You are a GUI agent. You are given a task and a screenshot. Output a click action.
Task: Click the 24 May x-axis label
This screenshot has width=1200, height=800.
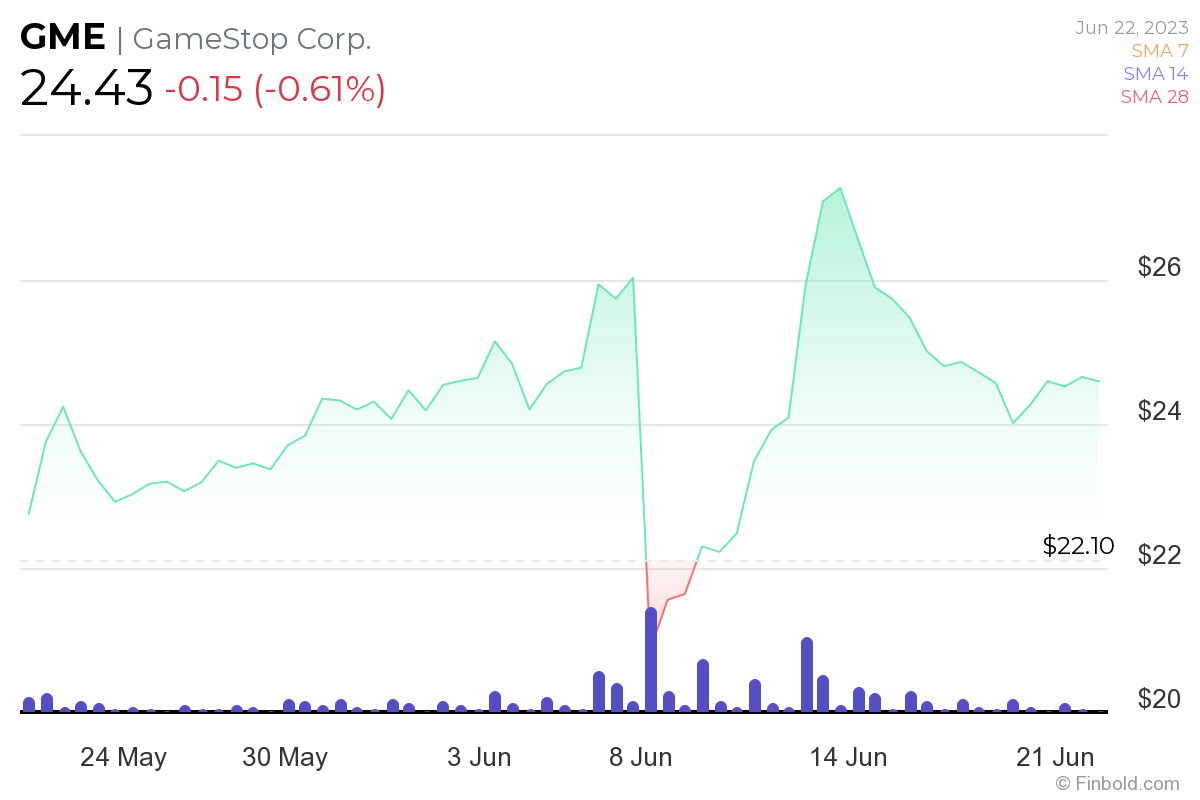point(123,757)
